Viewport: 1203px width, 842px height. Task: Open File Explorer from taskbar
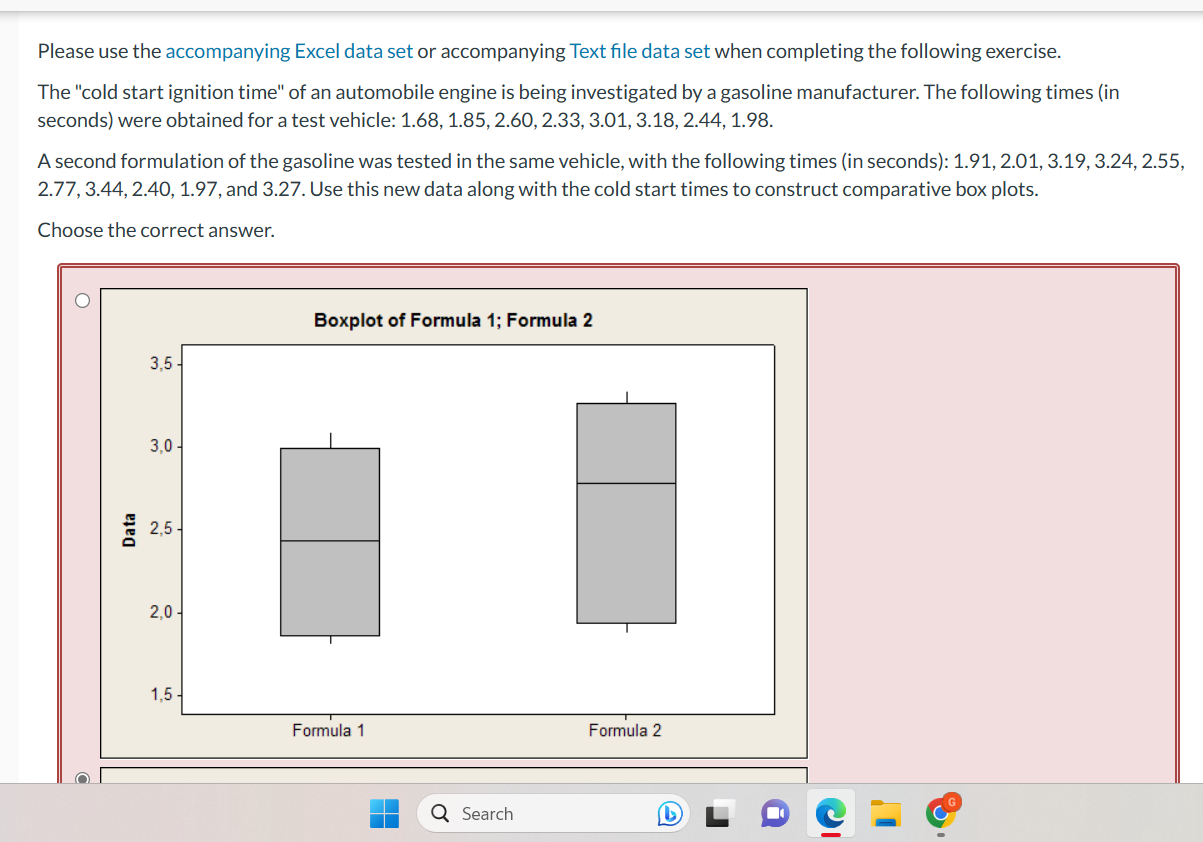886,815
